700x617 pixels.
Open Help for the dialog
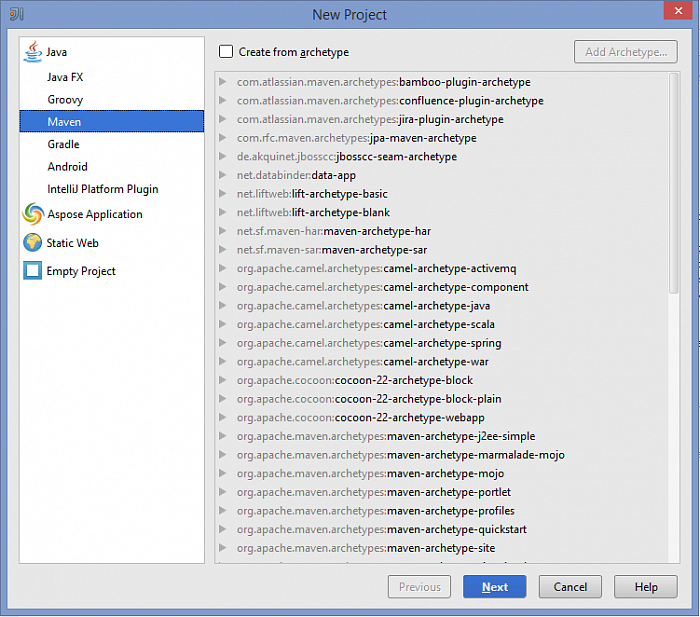click(x=645, y=587)
